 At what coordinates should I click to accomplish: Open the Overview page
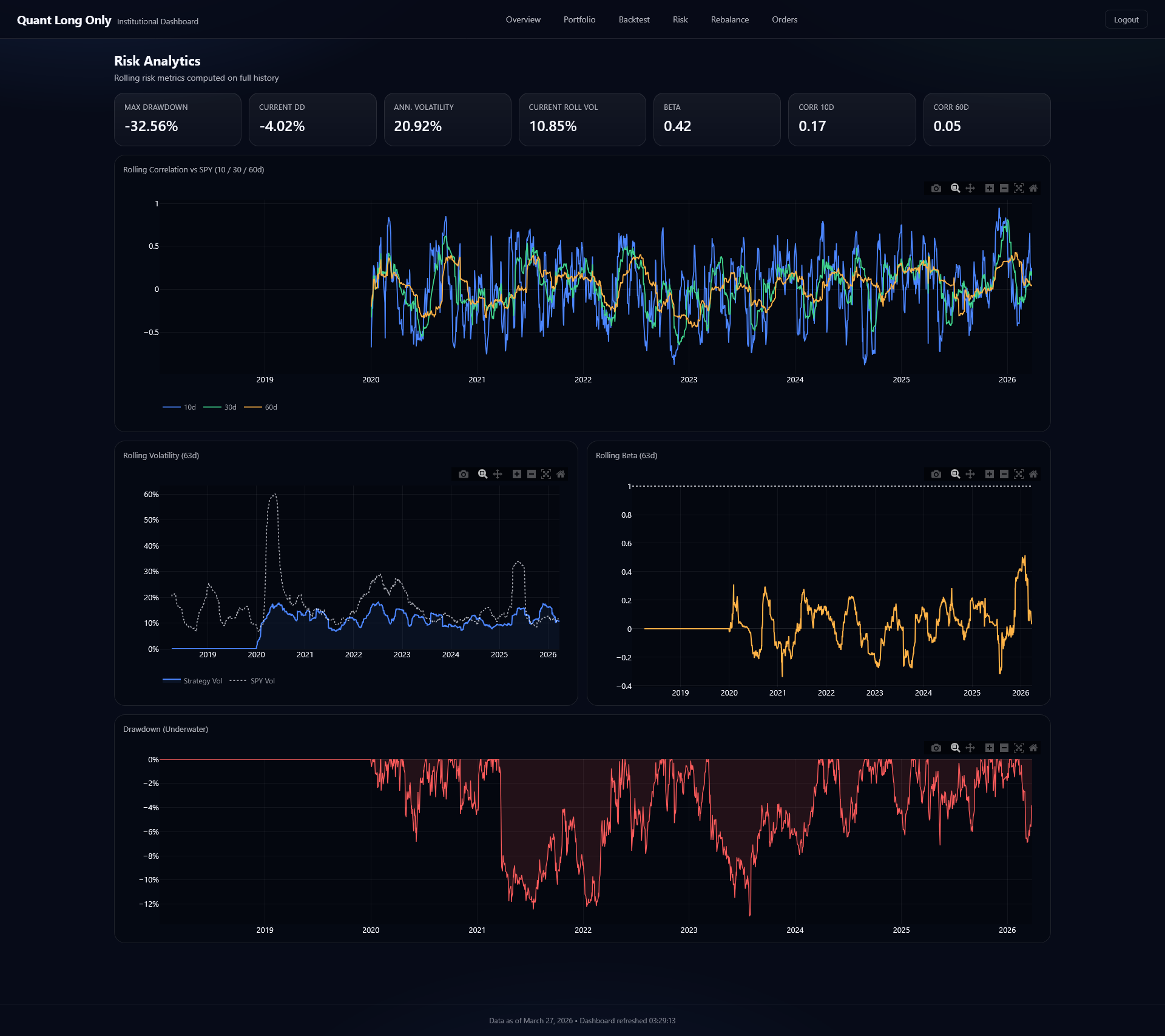[523, 19]
